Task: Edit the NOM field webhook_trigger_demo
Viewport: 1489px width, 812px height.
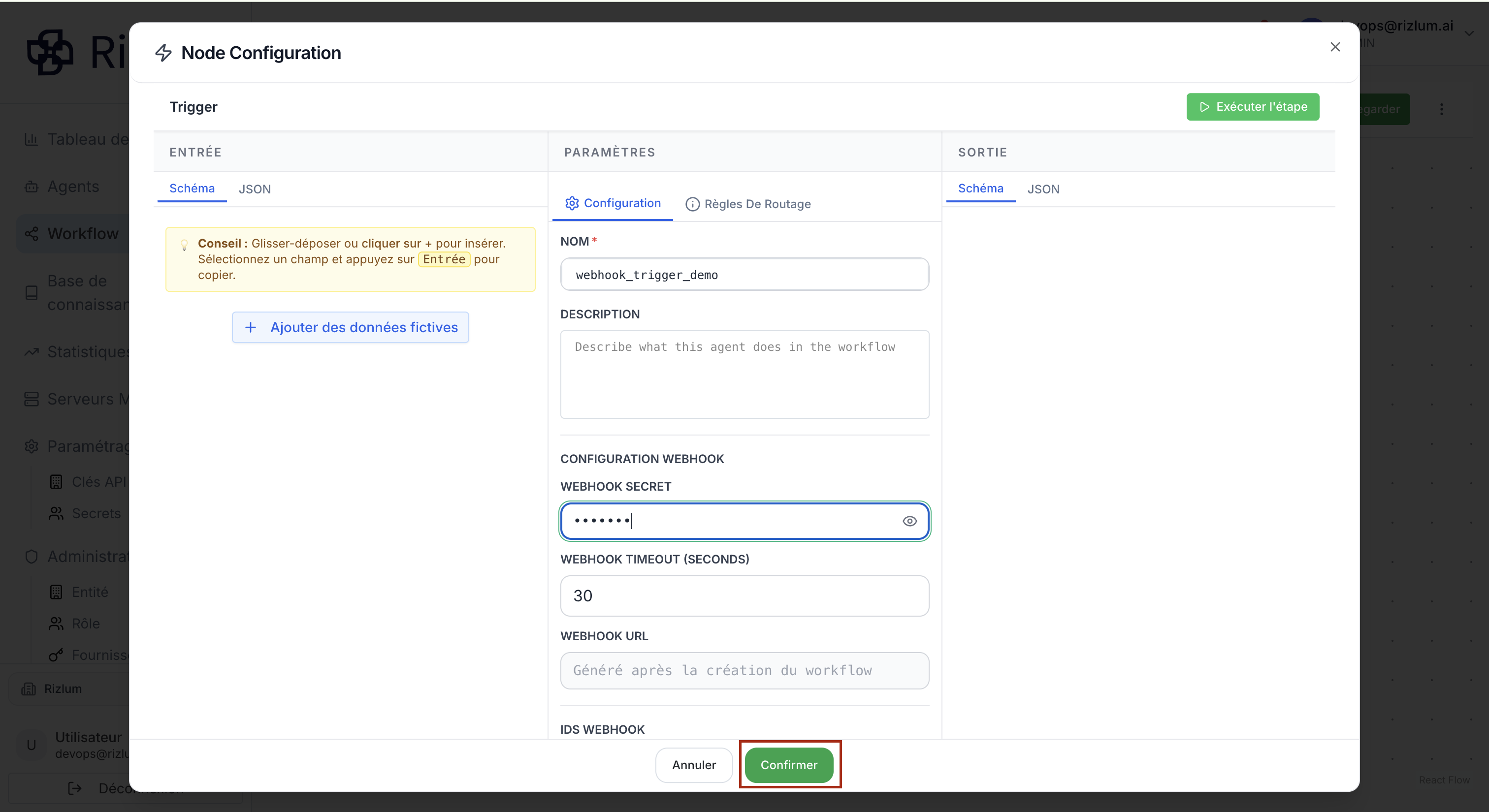Action: pos(744,274)
